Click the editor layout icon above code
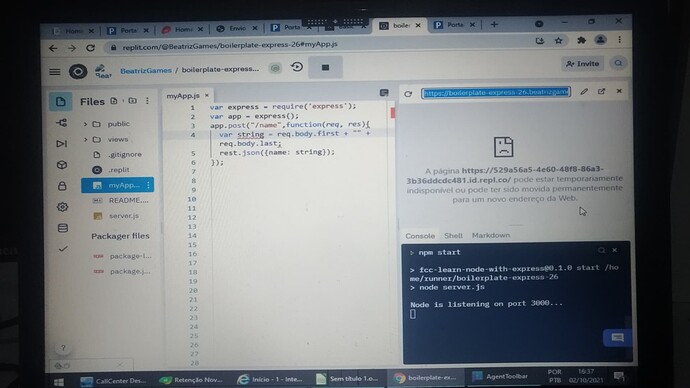This screenshot has height=388, width=690. 384,93
